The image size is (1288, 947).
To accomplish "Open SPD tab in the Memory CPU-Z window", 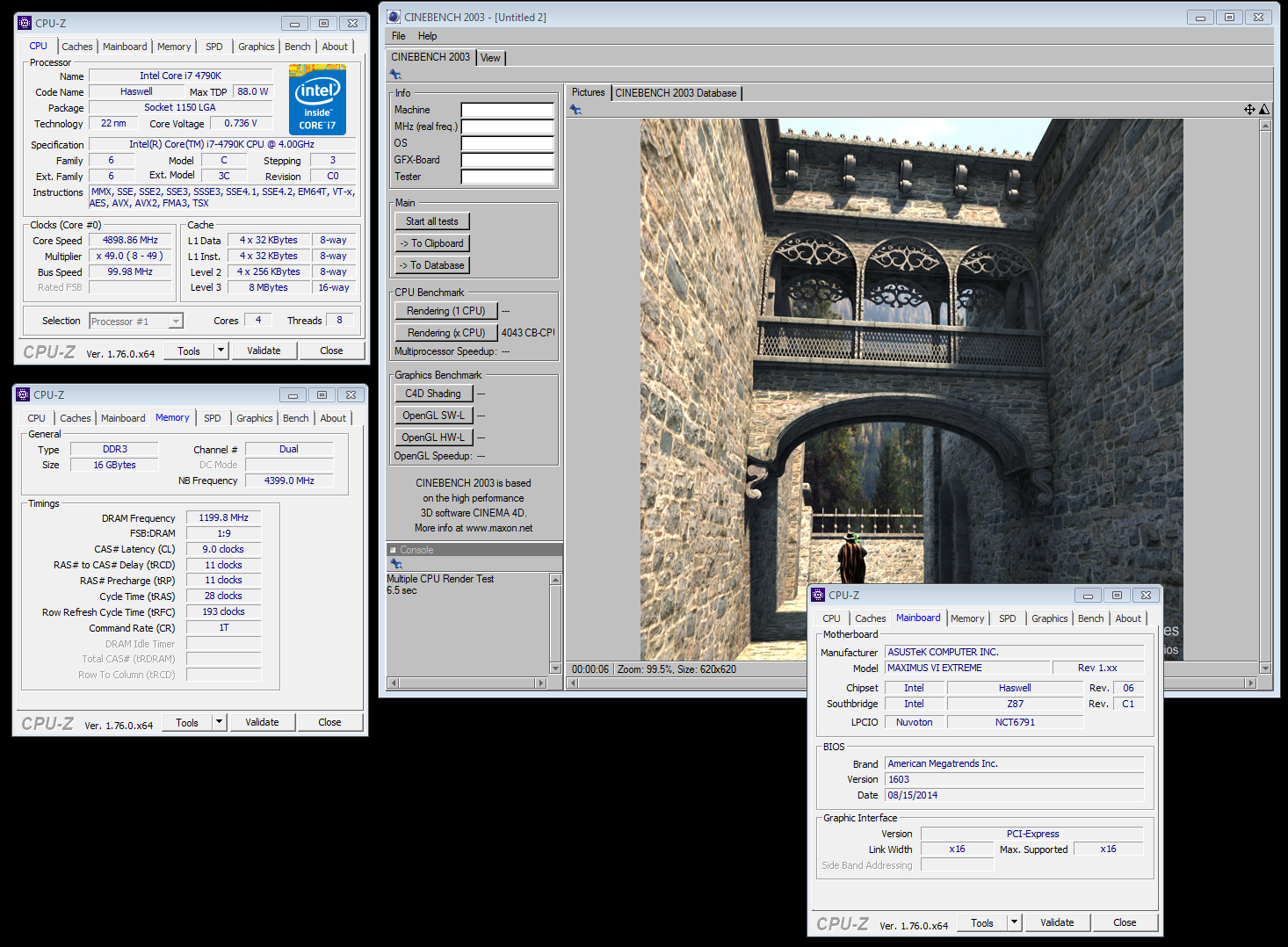I will tap(213, 418).
